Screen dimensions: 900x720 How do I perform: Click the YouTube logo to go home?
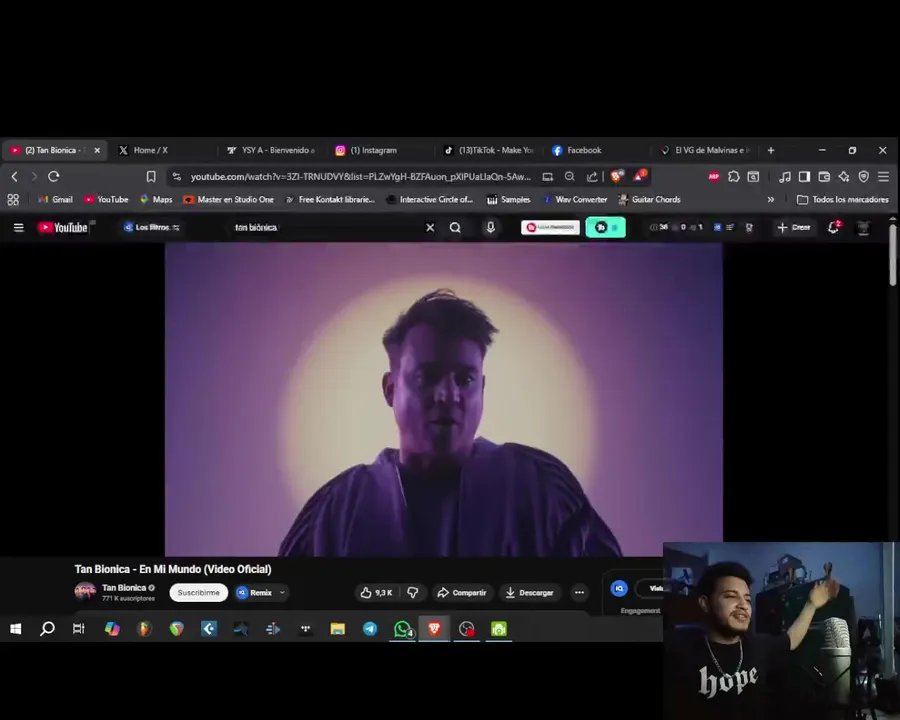[63, 227]
